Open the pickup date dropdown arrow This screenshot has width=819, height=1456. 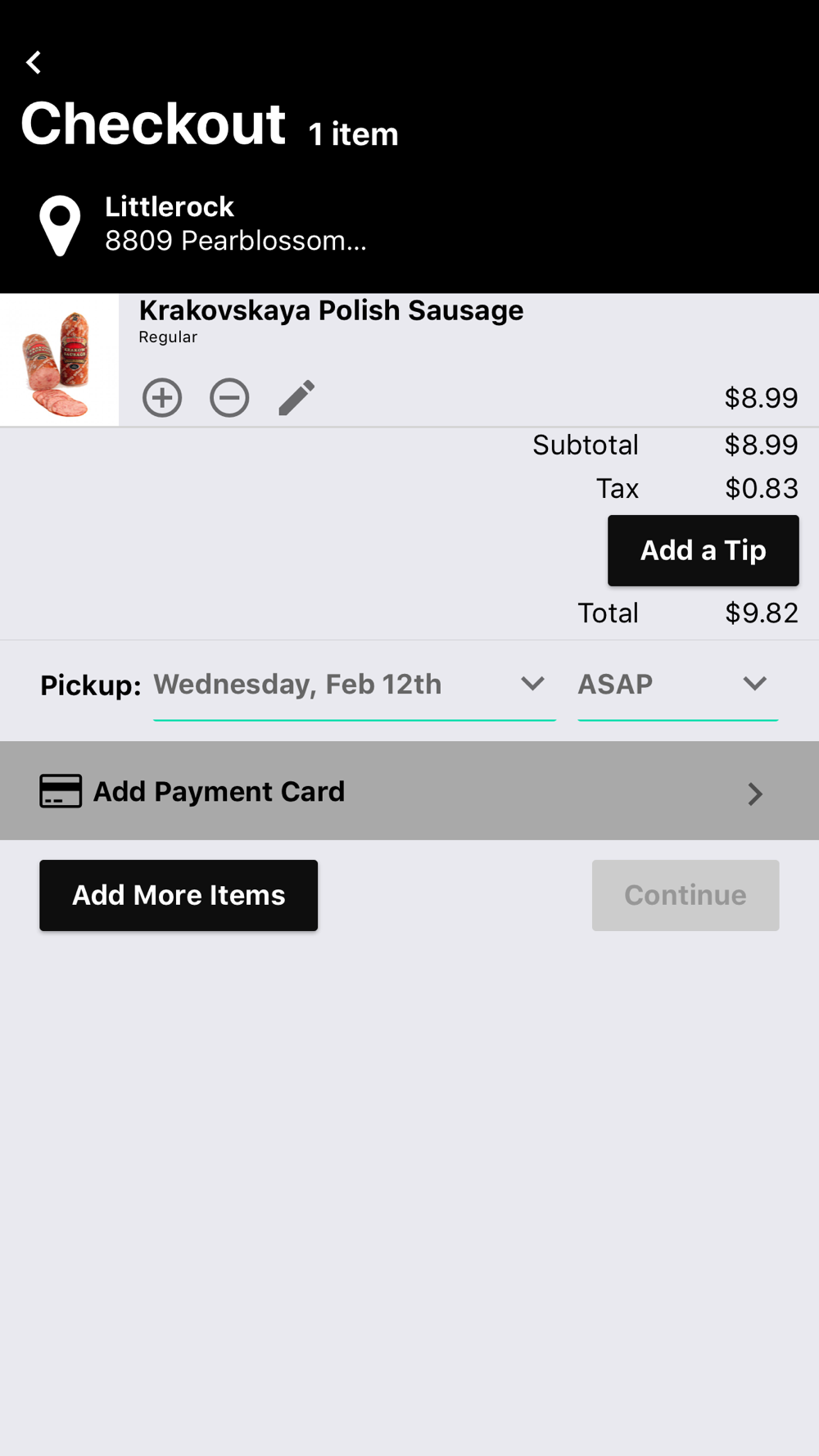tap(533, 684)
